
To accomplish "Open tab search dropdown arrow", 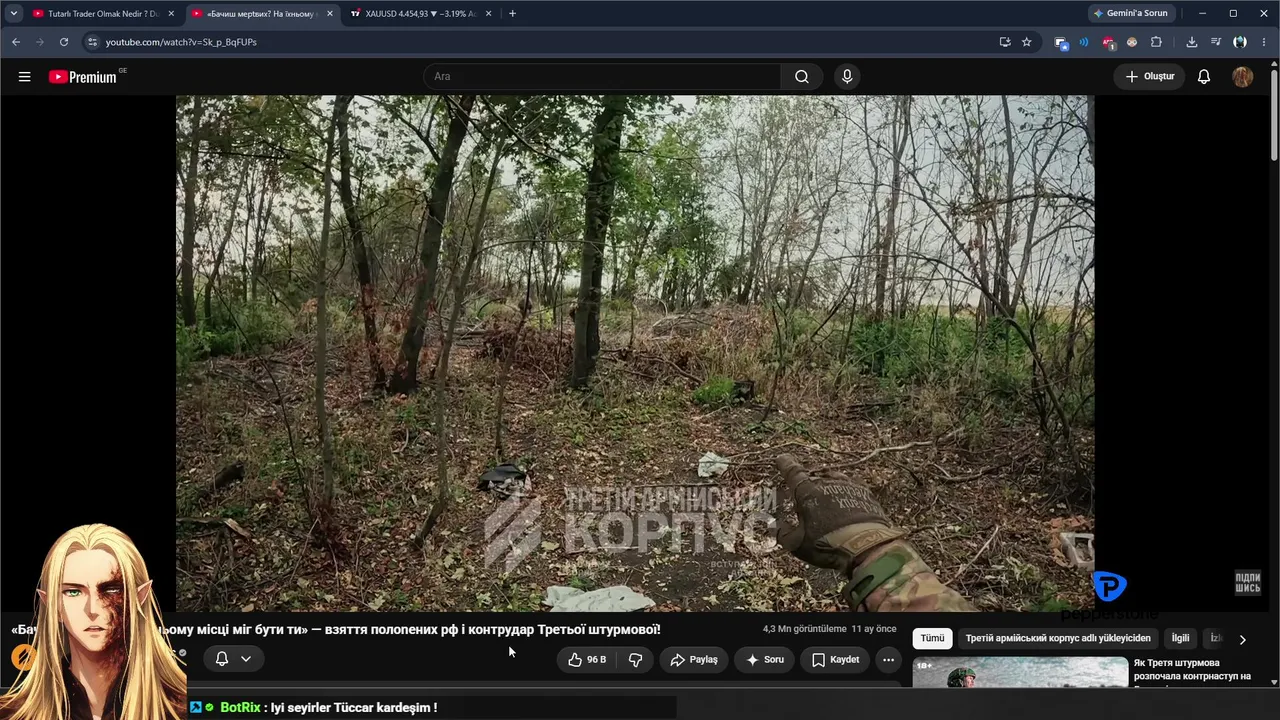I will coord(13,14).
